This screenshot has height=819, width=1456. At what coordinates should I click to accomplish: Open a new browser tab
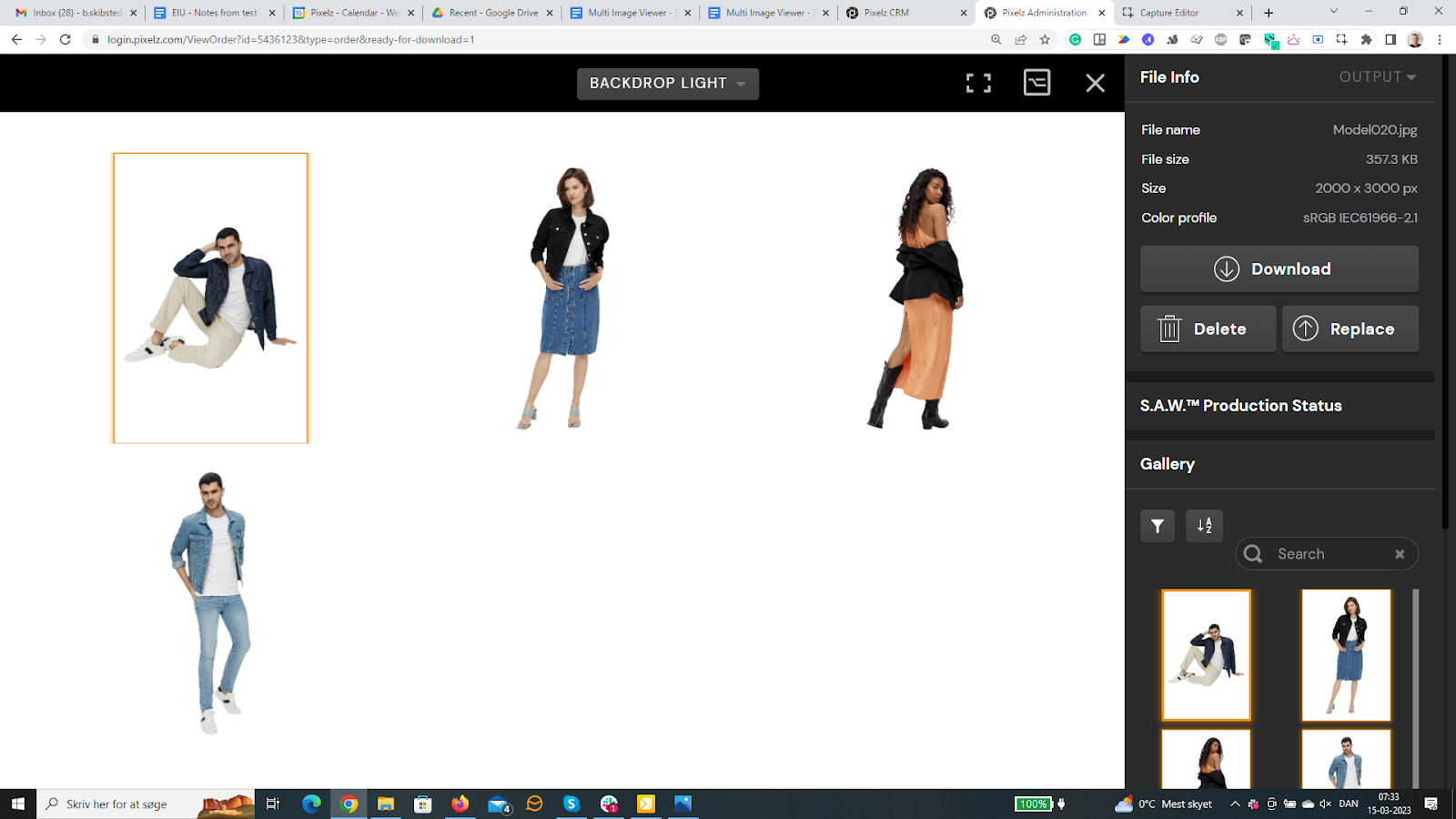(1269, 13)
